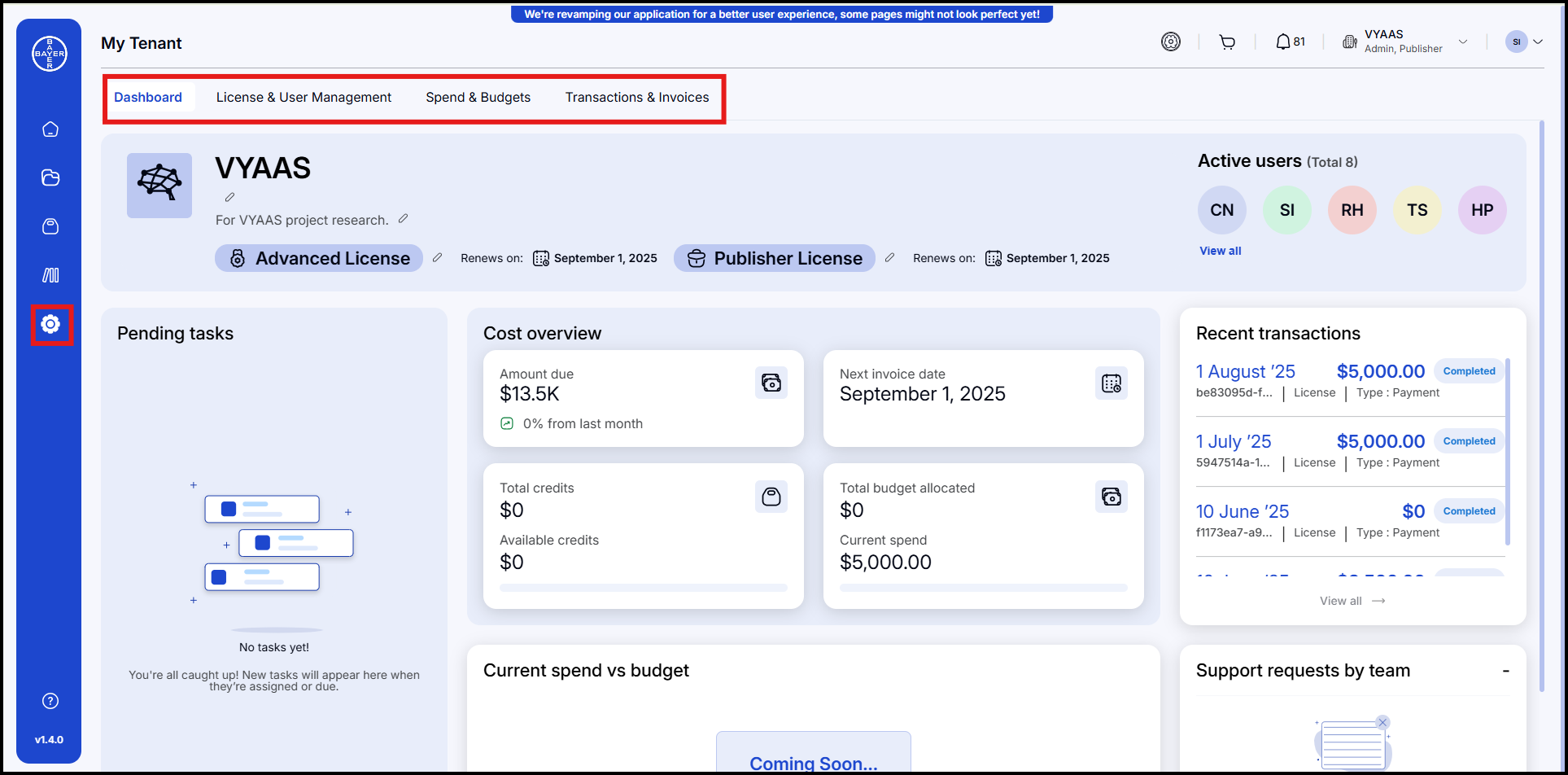The width and height of the screenshot is (1568, 775).
Task: Open the Home icon in the sidebar
Action: click(x=50, y=129)
